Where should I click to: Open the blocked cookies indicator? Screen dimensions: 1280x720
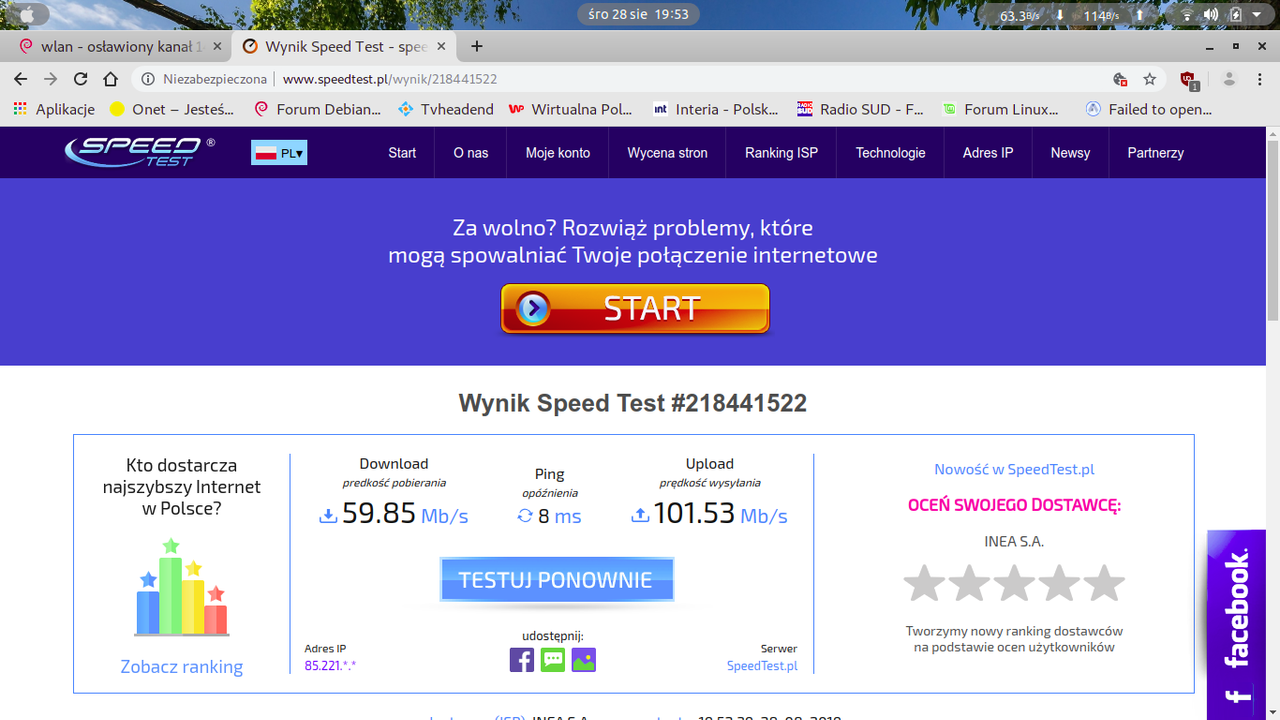coord(1120,79)
